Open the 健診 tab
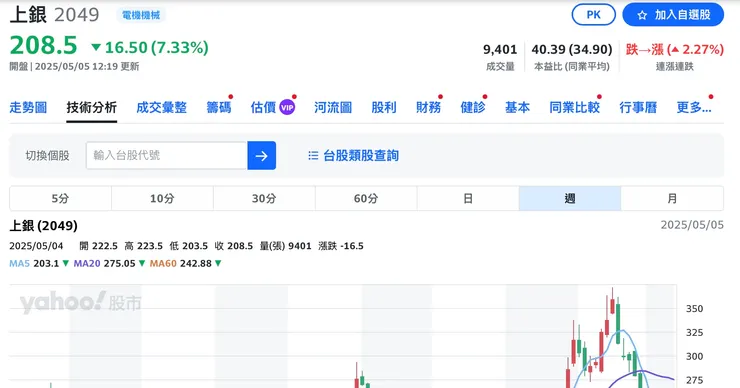This screenshot has width=740, height=388. [x=473, y=108]
